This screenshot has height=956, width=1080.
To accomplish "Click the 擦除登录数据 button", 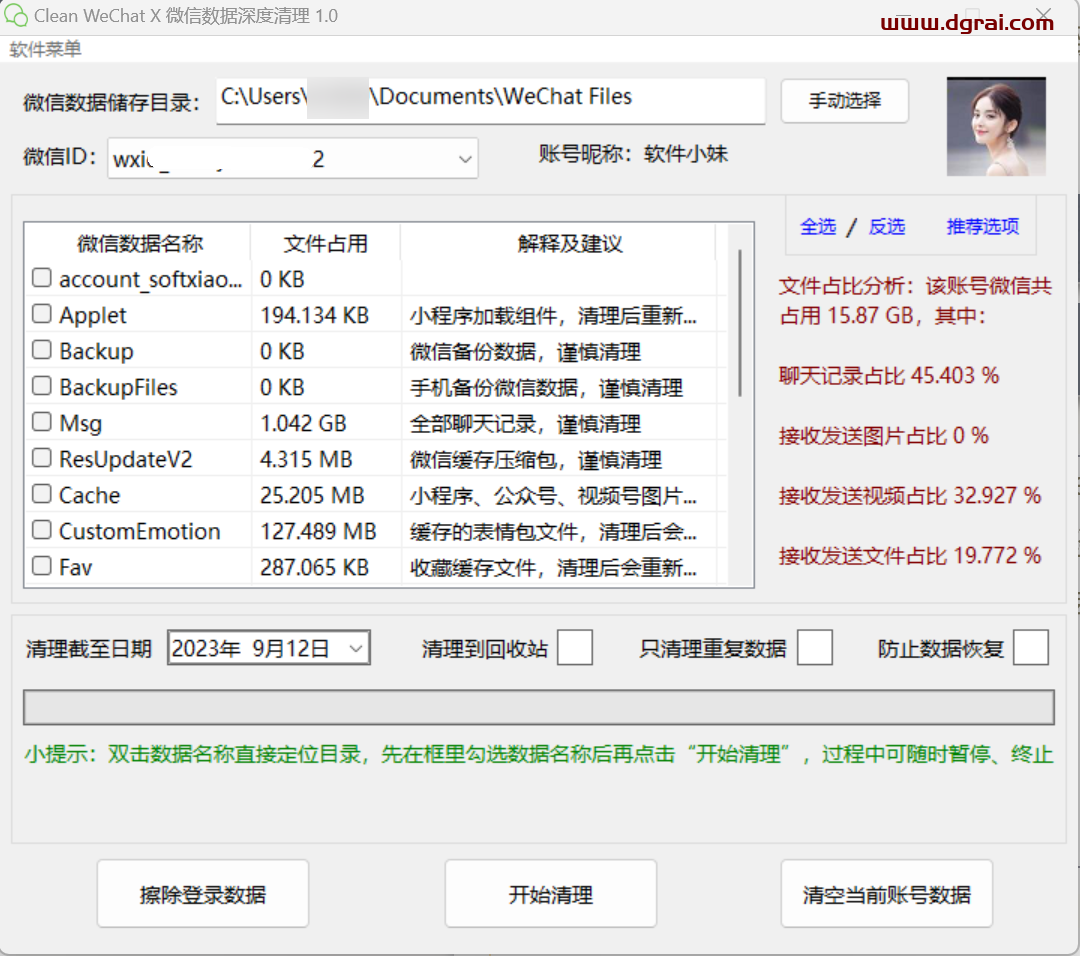I will pyautogui.click(x=202, y=894).
